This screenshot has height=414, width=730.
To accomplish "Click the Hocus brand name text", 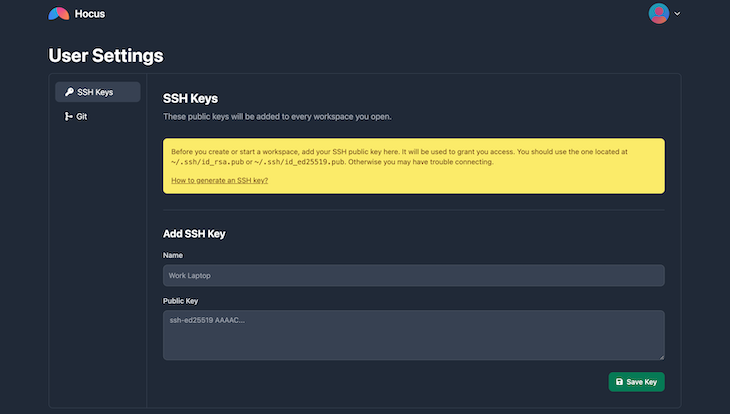I will click(x=90, y=14).
